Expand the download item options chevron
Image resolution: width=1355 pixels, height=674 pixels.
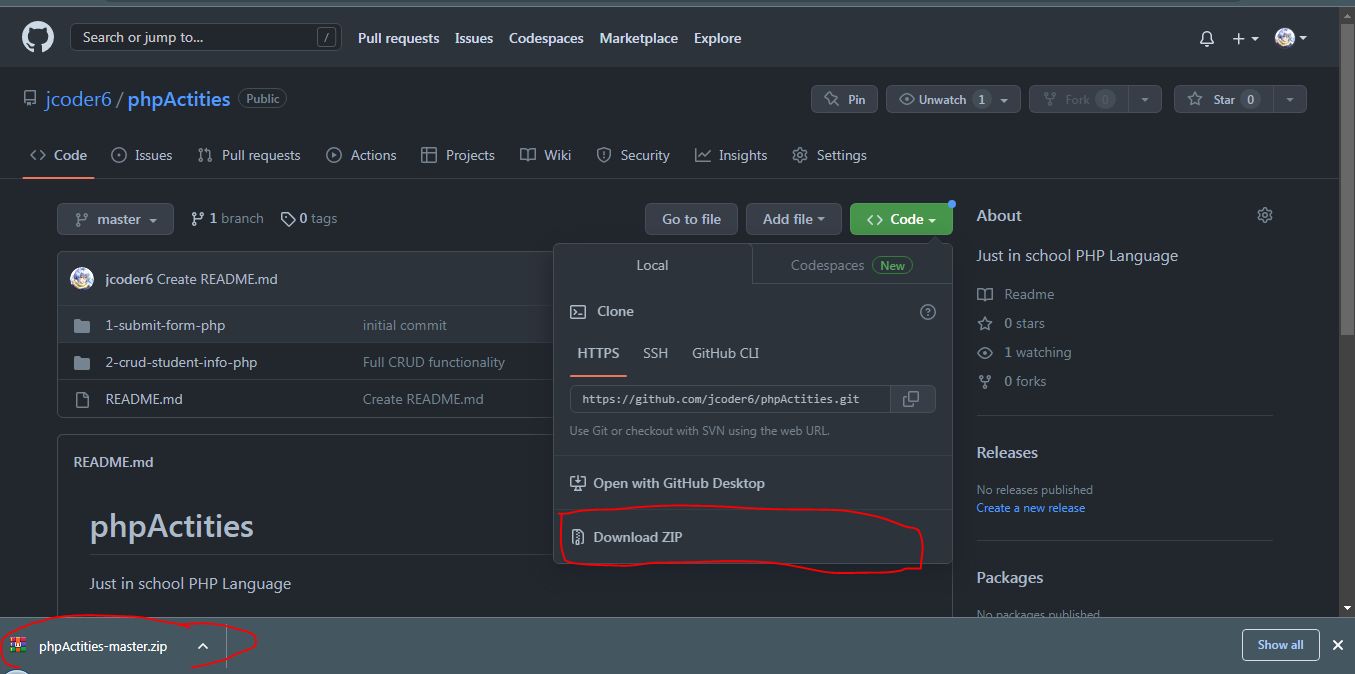(203, 646)
